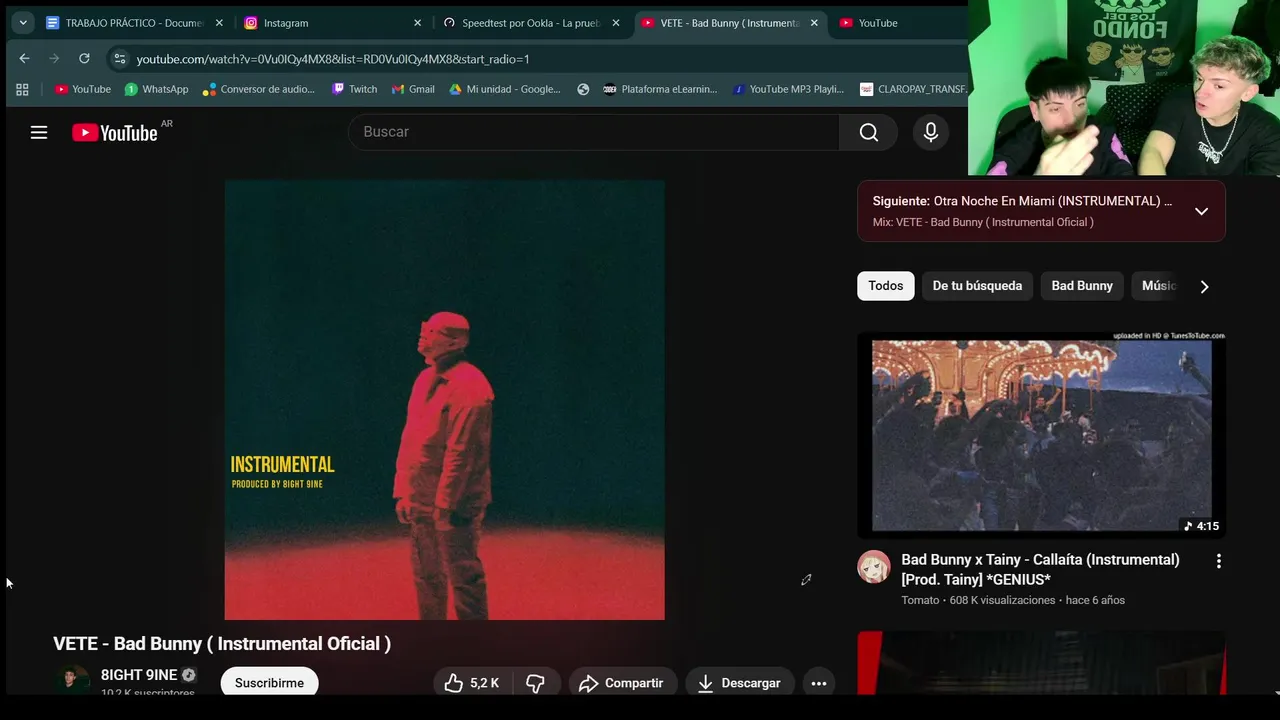Reload the current page
This screenshot has width=1280, height=720.
coord(84,59)
